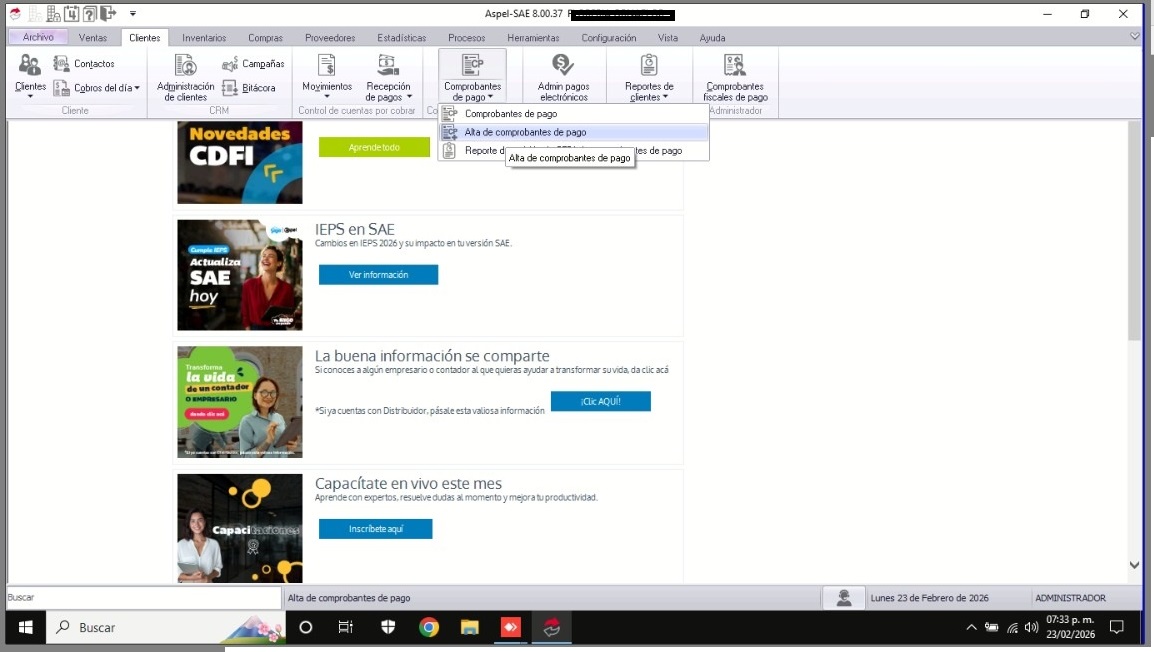
Task: Click the ¡Clic AQUÍ! button
Action: 601,401
